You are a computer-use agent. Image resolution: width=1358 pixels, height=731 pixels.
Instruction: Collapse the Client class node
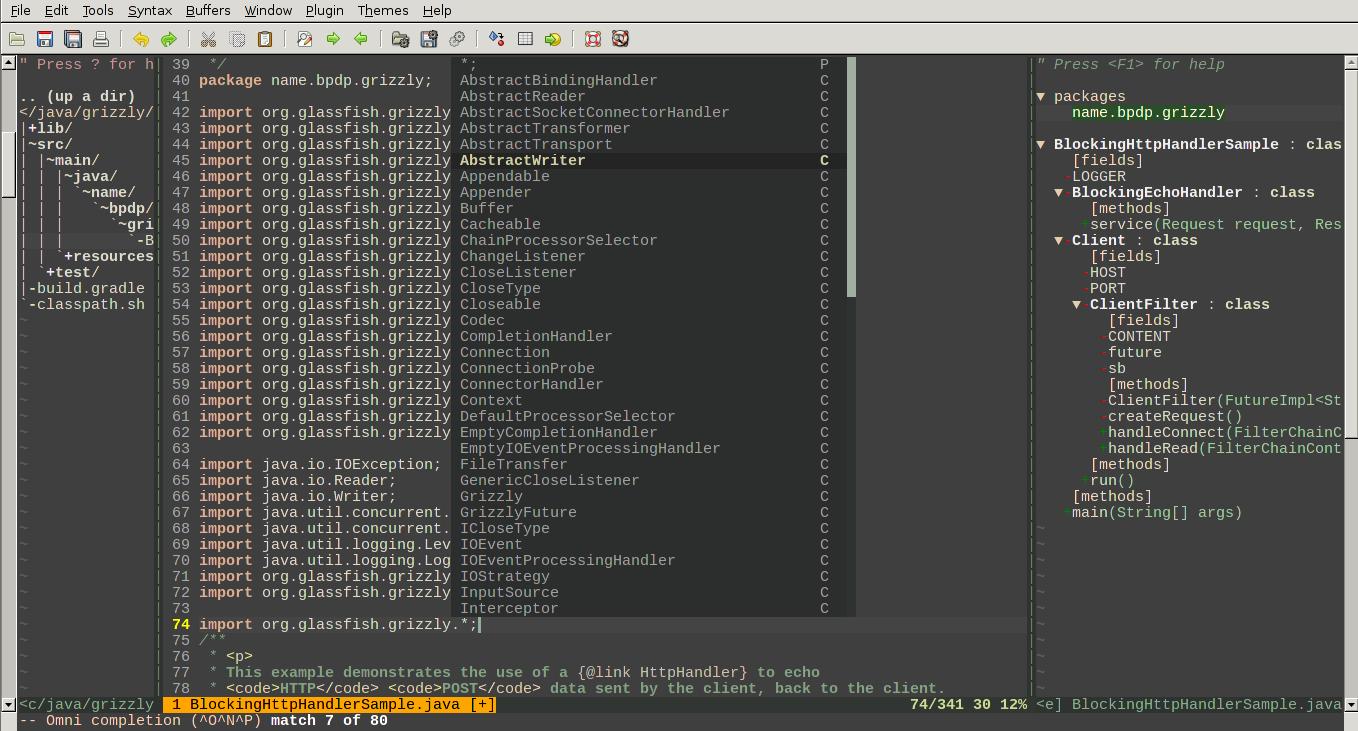pyautogui.click(x=1059, y=241)
